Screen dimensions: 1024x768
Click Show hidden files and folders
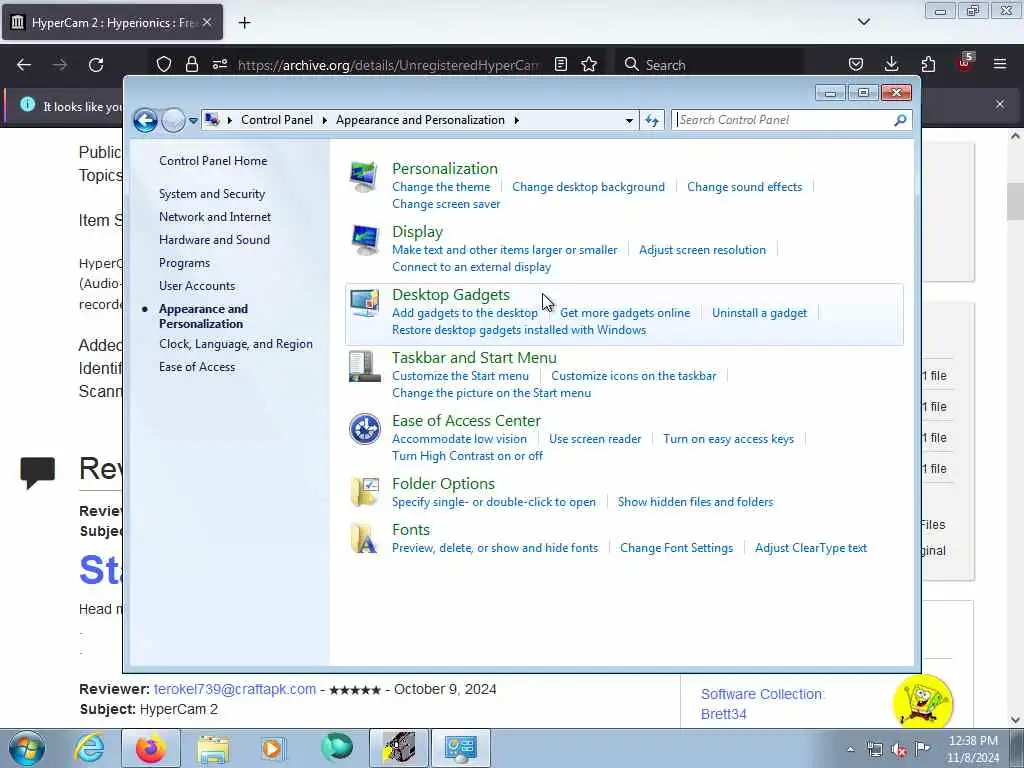pos(696,502)
